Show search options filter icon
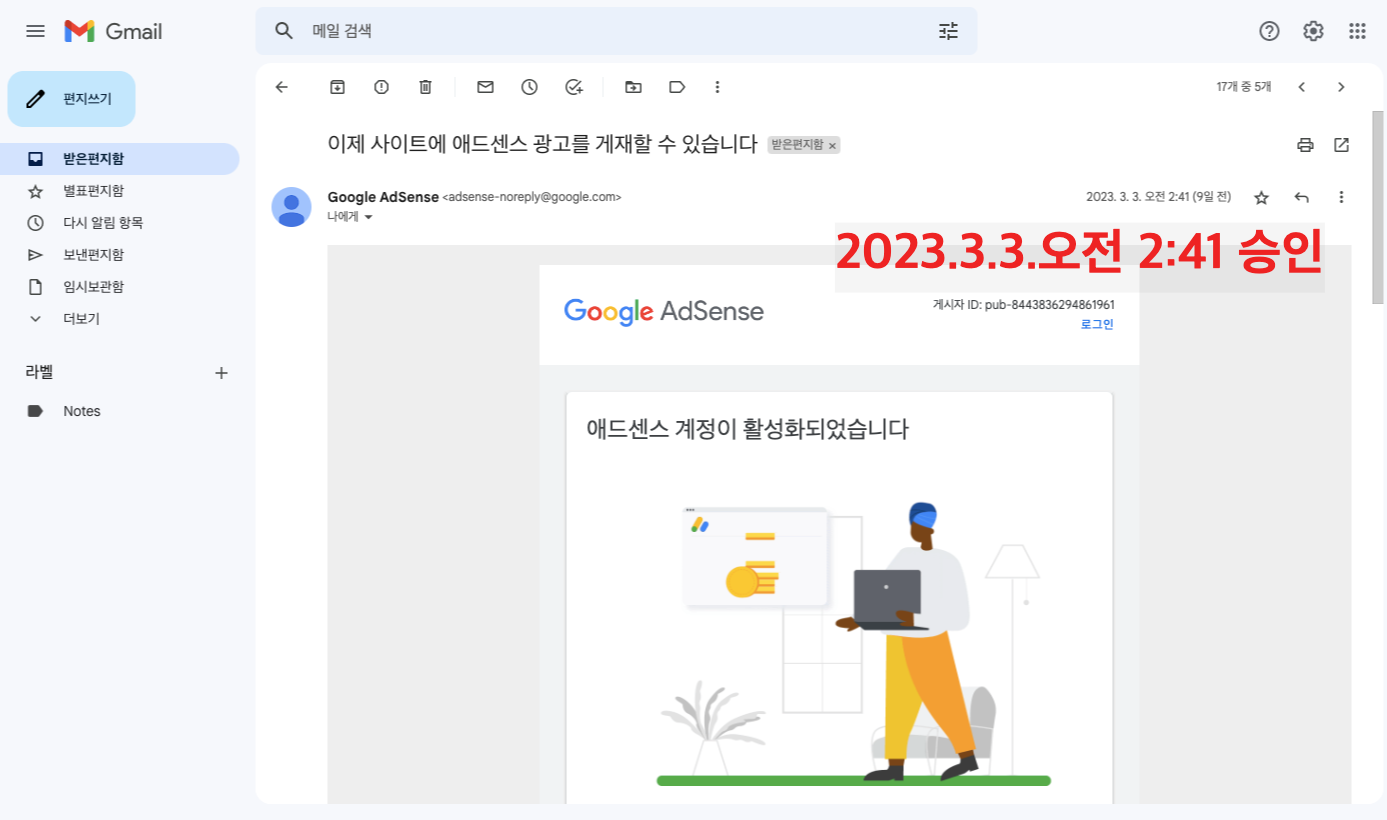This screenshot has height=820, width=1387. click(x=948, y=31)
